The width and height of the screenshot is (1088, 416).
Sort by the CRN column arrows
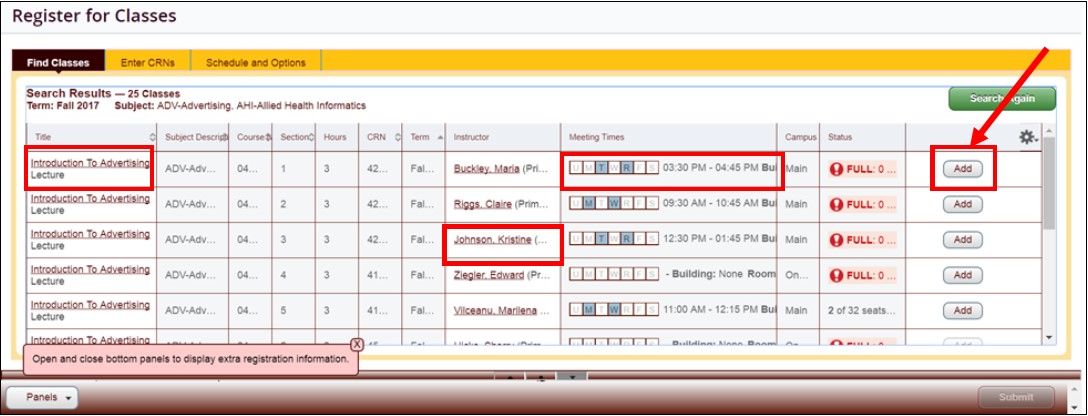[x=398, y=137]
